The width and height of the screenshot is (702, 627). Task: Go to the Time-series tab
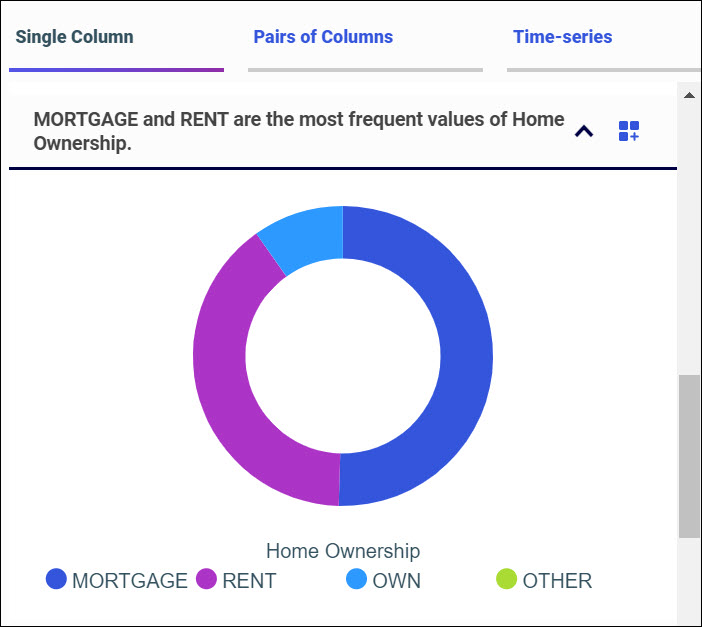[562, 37]
